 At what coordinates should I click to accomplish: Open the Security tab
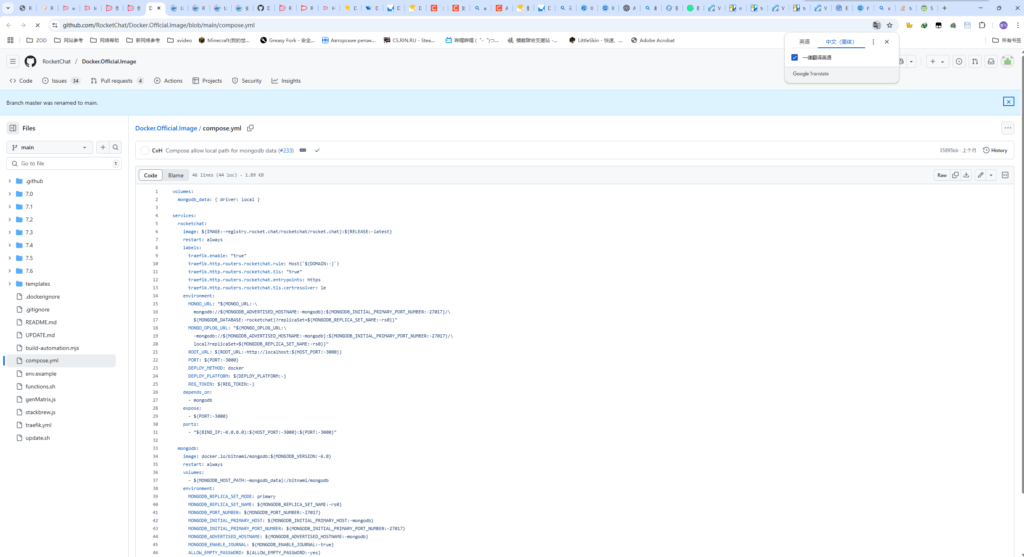(x=247, y=81)
